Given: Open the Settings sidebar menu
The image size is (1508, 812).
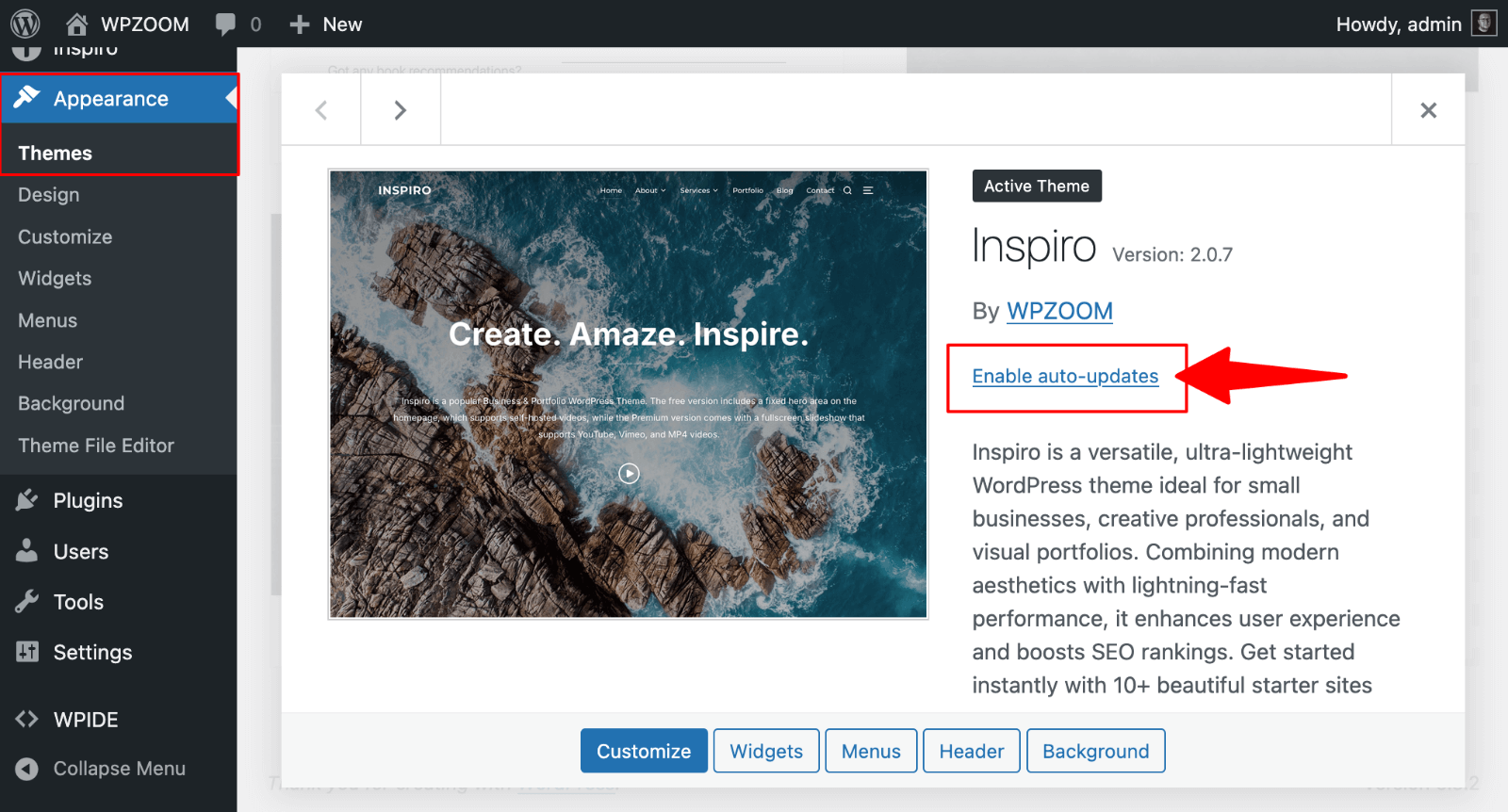Looking at the screenshot, I should point(92,652).
